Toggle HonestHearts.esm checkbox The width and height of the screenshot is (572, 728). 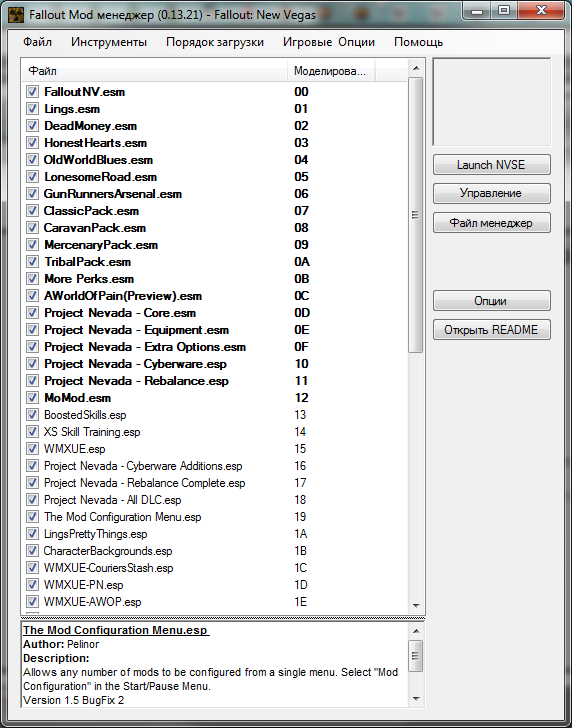pos(32,143)
